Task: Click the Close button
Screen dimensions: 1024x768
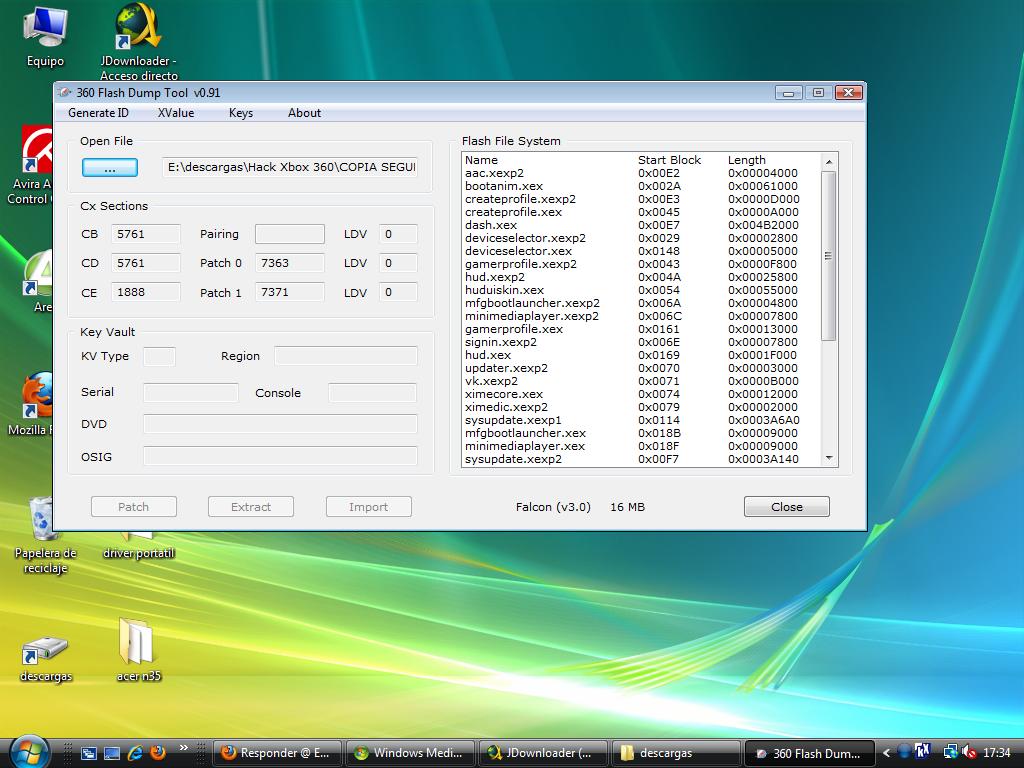Action: [786, 507]
